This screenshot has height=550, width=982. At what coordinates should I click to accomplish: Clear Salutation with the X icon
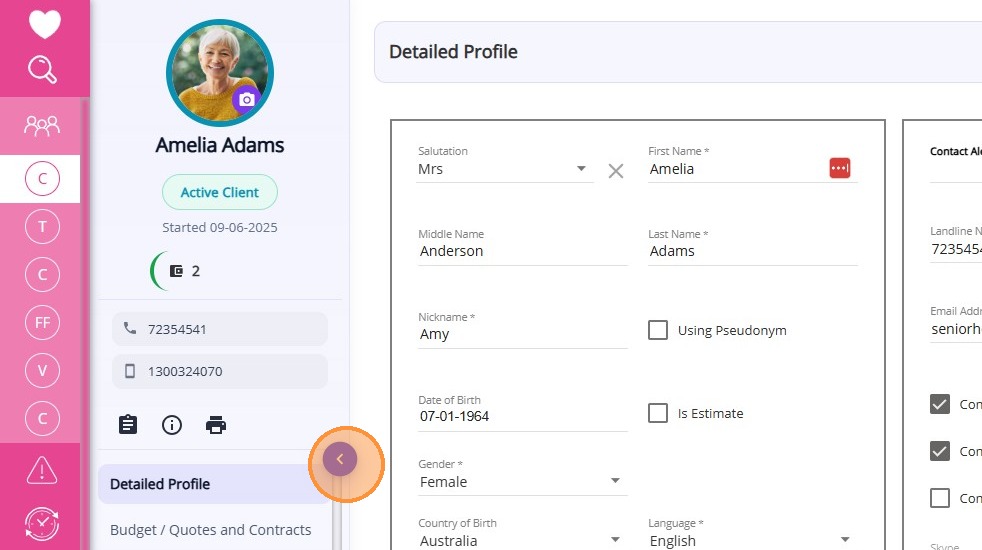(x=616, y=171)
